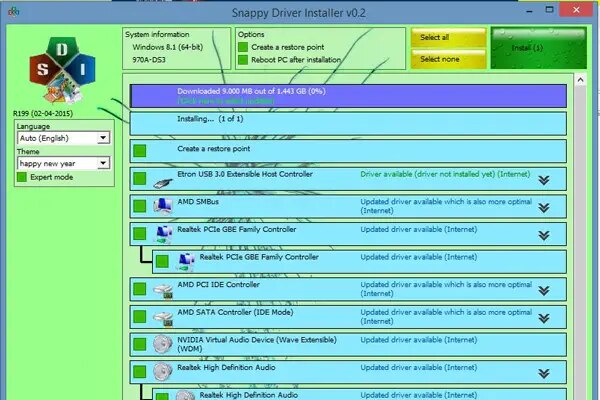The width and height of the screenshot is (600, 400).
Task: Click the AMD SMBus device icon
Action: (163, 206)
